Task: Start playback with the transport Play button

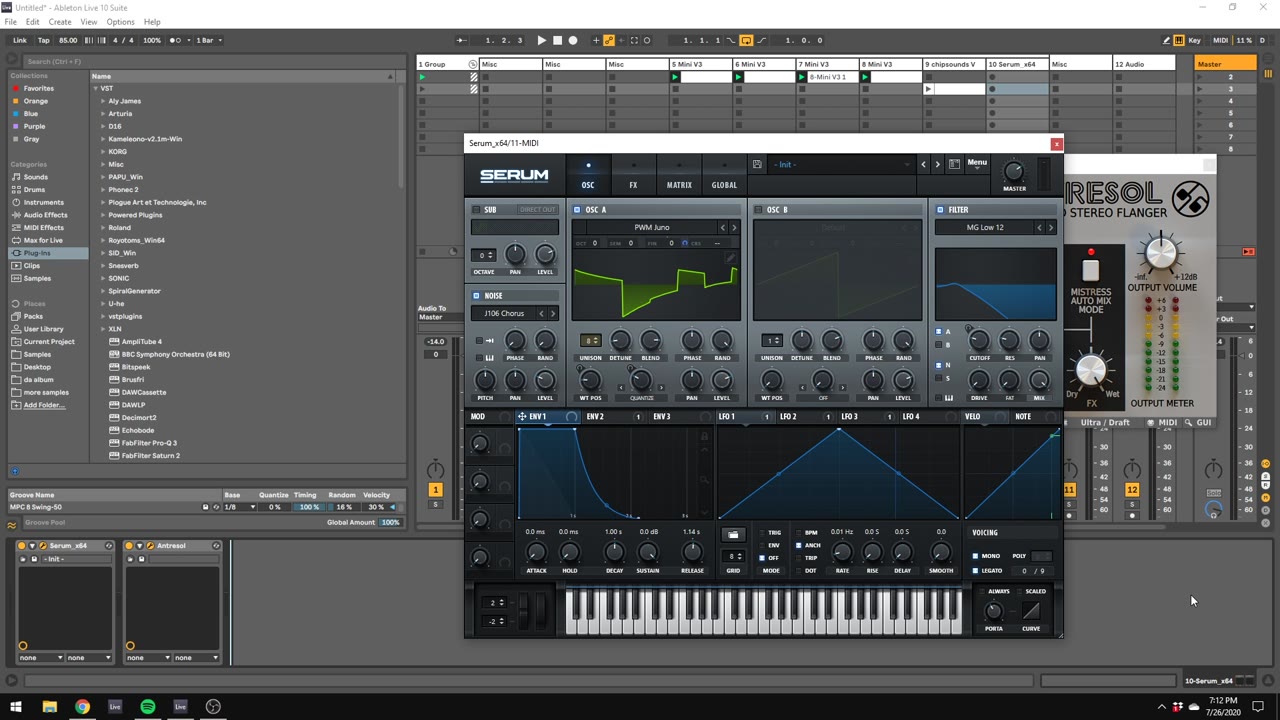Action: click(541, 40)
